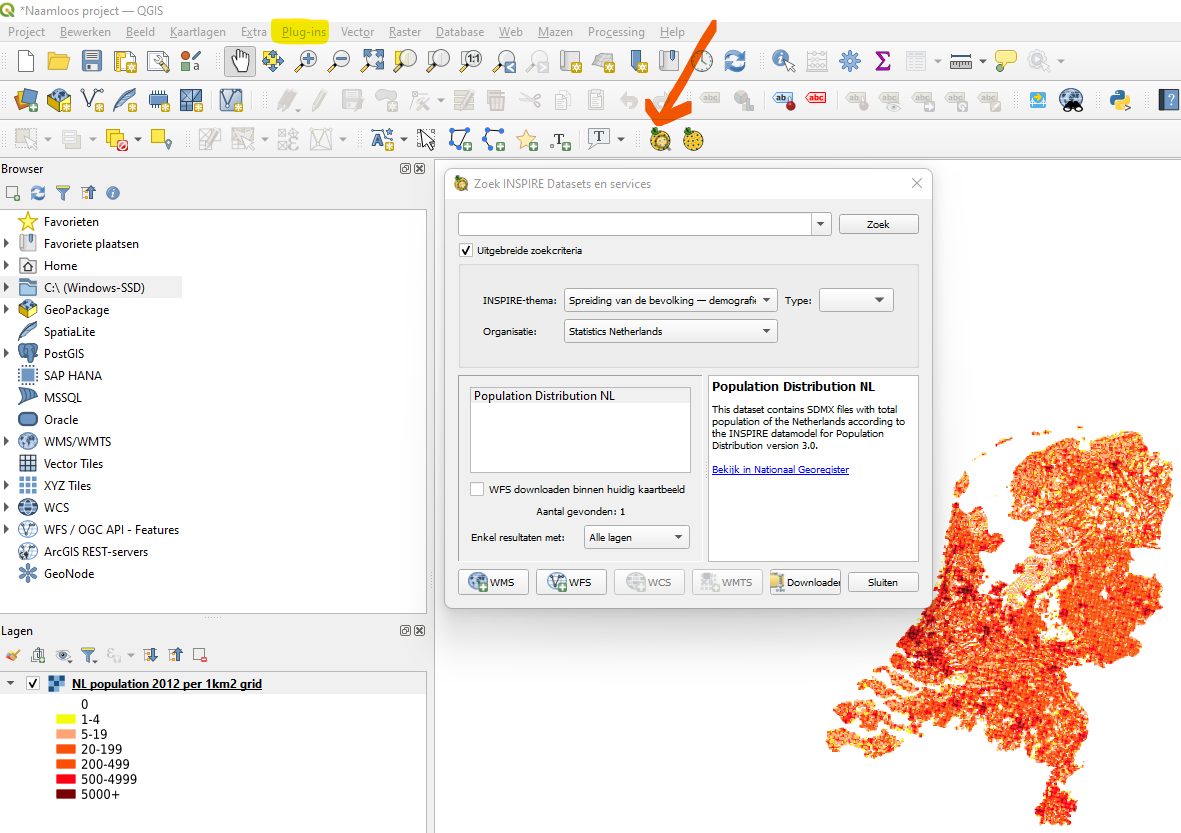Open layer styling brush in Lagen panel
This screenshot has height=833, width=1181.
tap(13, 655)
